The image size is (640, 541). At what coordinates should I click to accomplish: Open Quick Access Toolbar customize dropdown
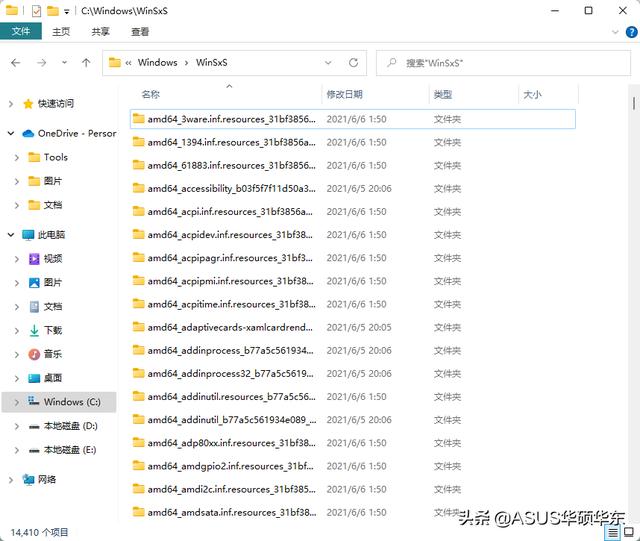click(x=67, y=11)
